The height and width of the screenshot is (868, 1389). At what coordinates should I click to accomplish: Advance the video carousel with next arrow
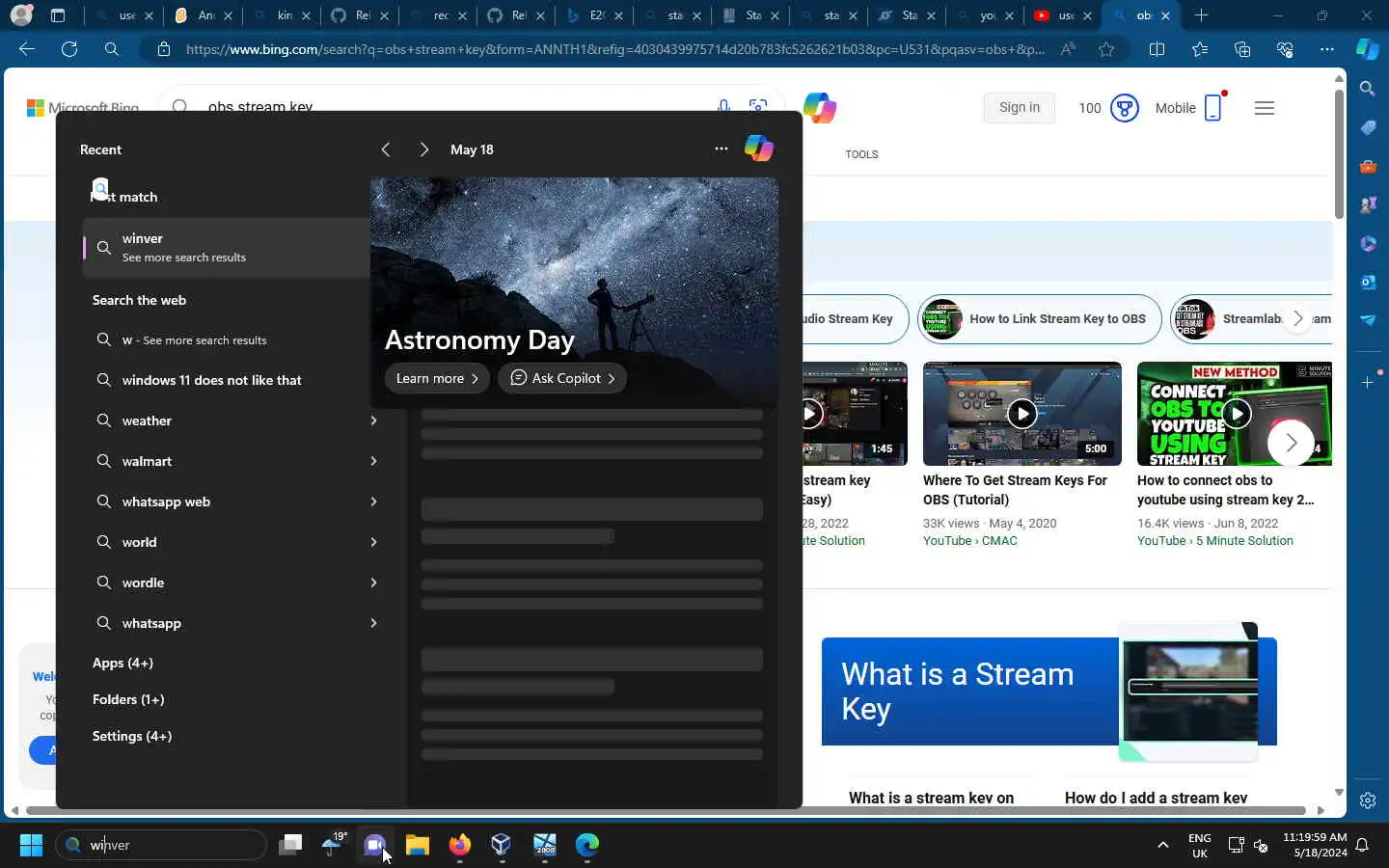(1292, 443)
